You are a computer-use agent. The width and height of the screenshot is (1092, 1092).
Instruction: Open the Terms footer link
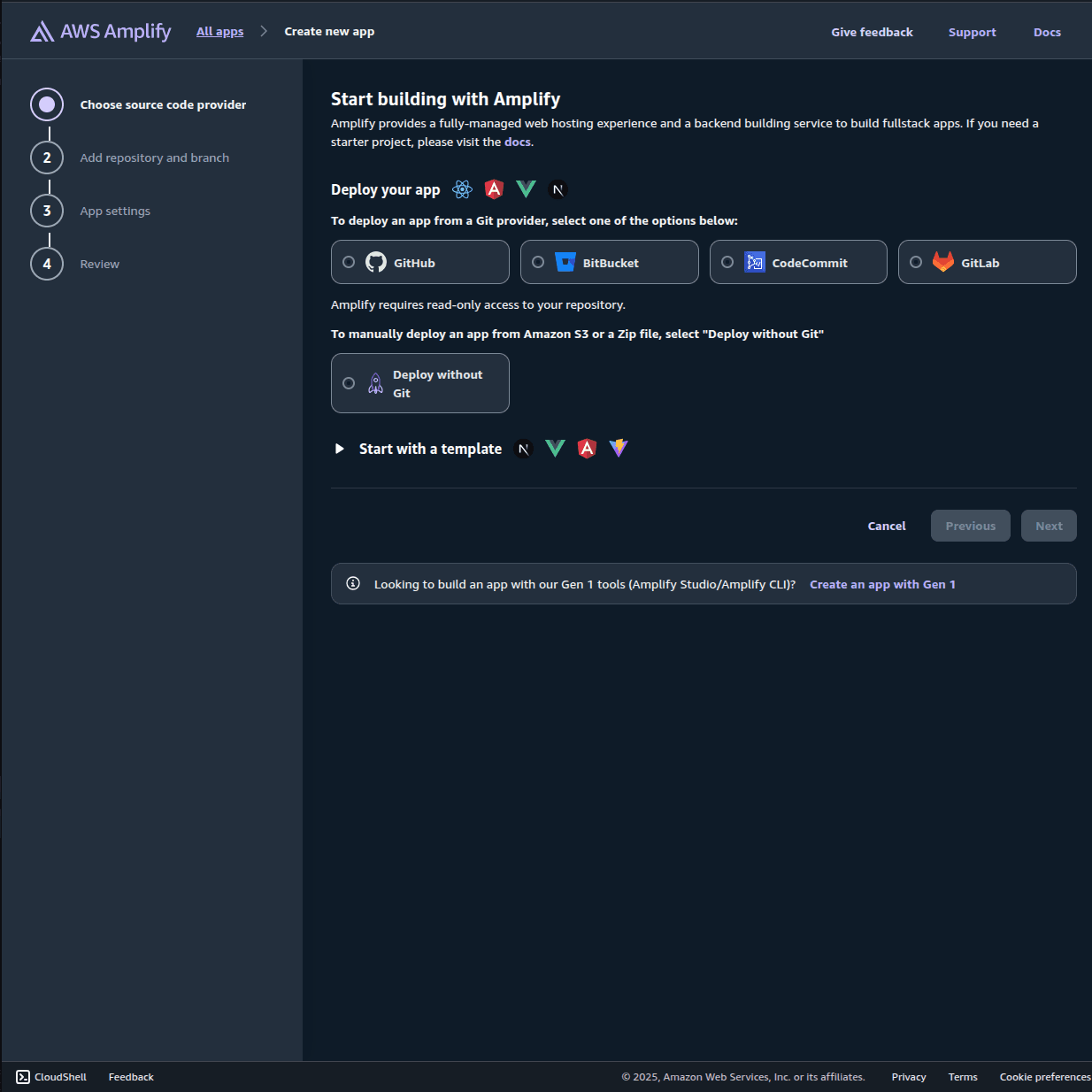(963, 1077)
